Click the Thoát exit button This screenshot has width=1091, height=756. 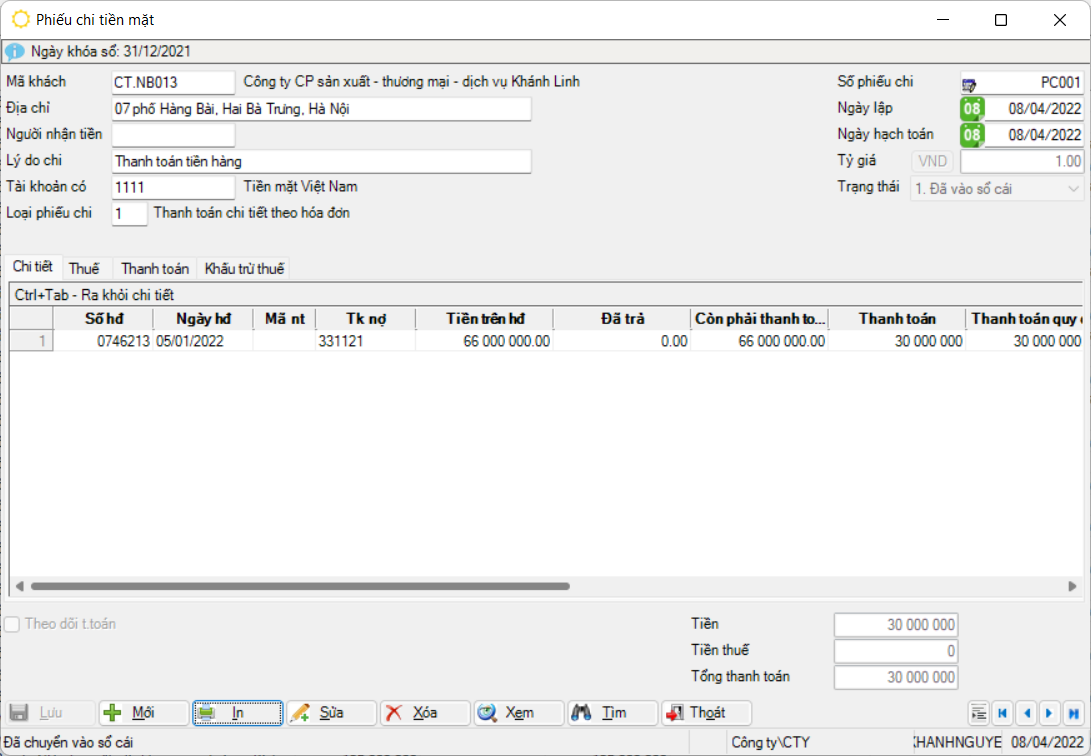click(x=705, y=713)
